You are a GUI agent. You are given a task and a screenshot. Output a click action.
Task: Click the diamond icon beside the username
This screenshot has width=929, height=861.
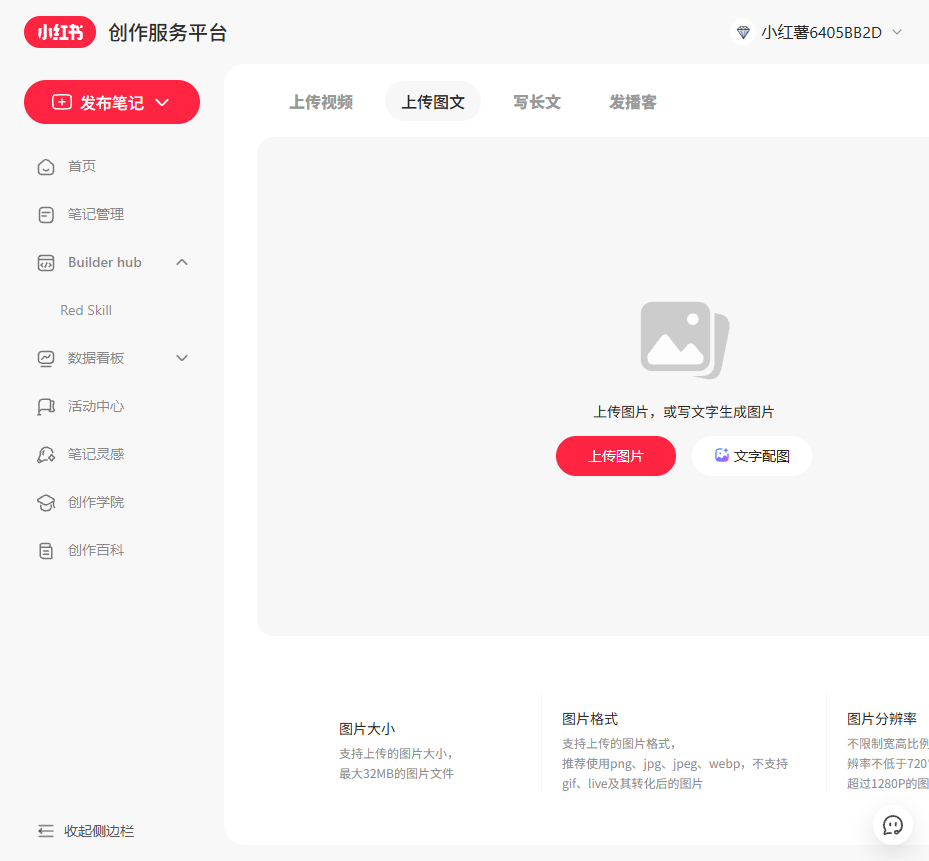[x=743, y=32]
